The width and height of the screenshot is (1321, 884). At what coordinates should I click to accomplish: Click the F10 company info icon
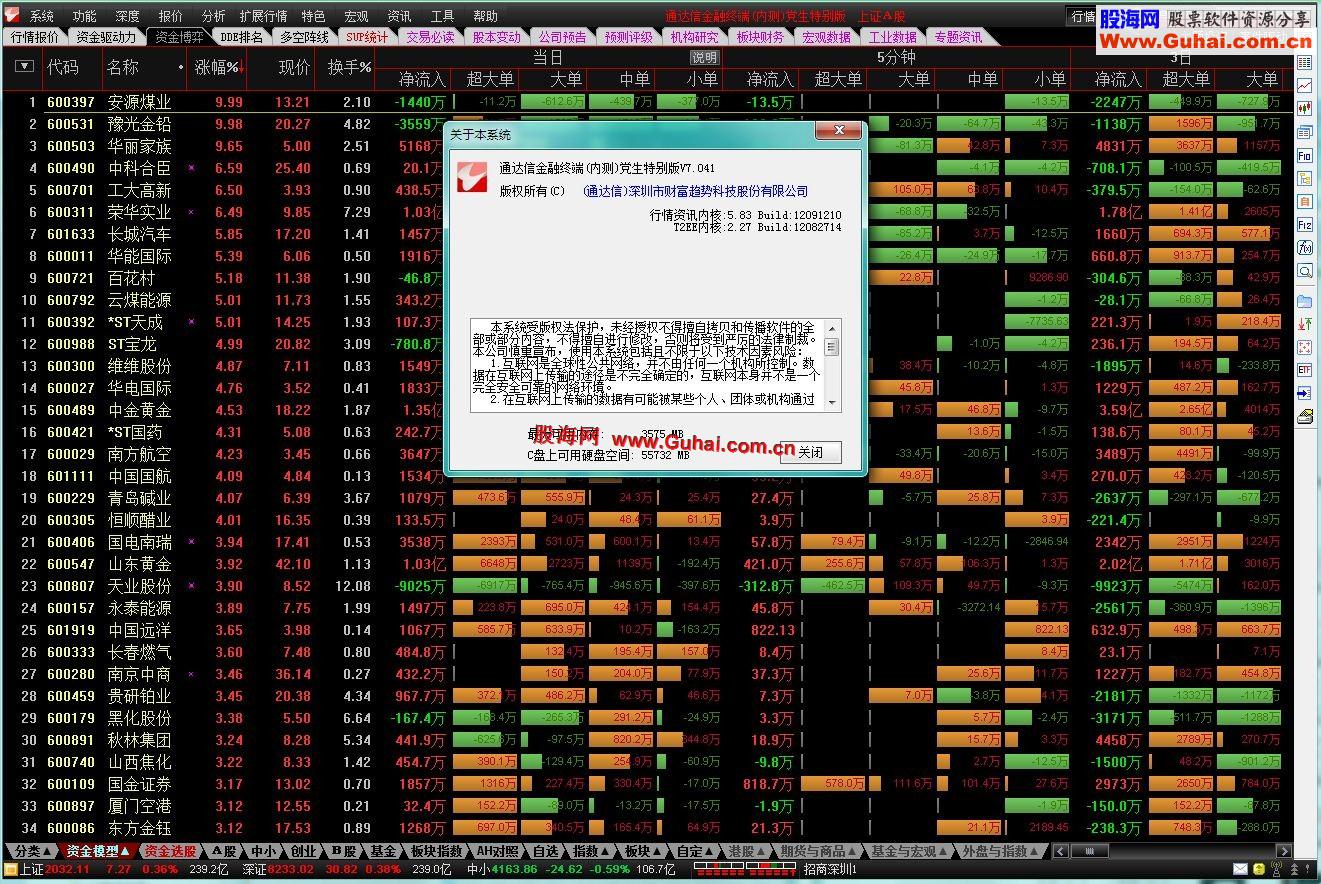coord(1304,156)
